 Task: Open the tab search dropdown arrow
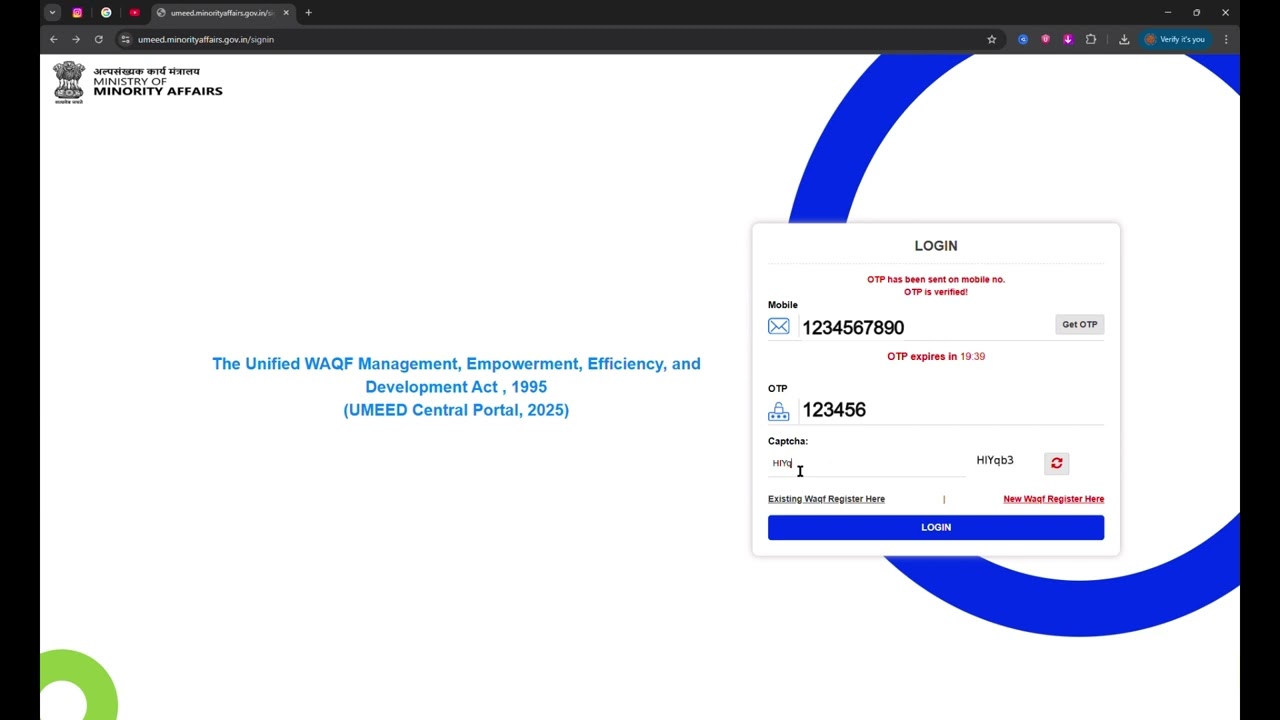52,13
